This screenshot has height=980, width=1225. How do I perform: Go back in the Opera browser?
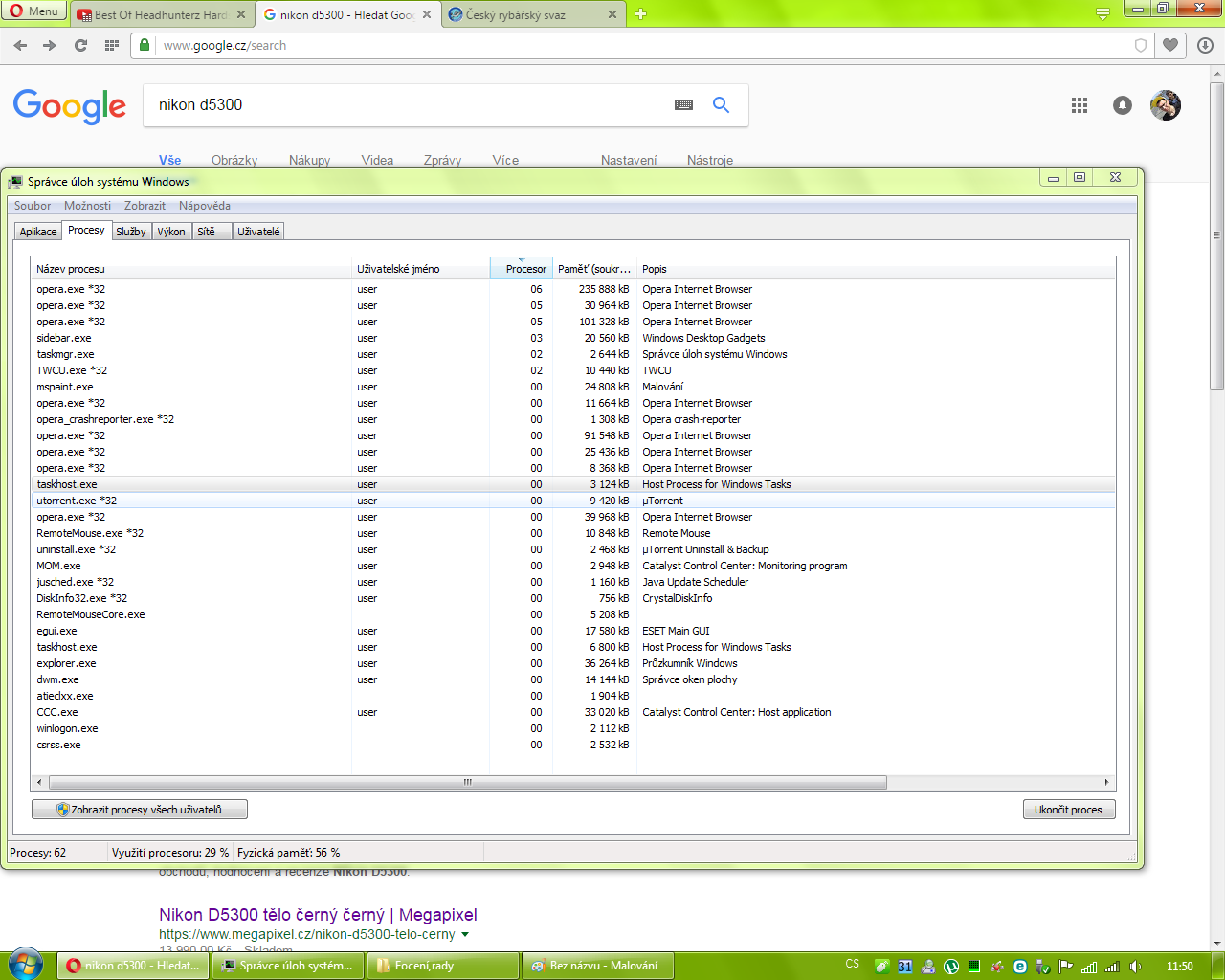[x=20, y=45]
